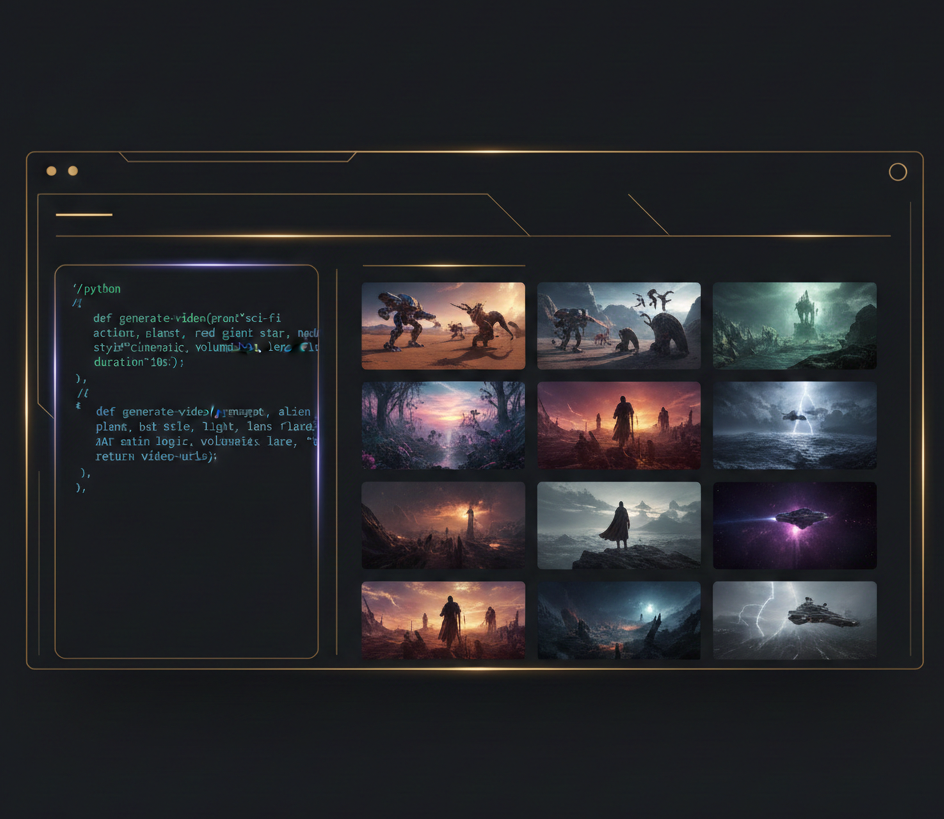The height and width of the screenshot is (819, 944).
Task: Click the circle icon at top-right corner
Action: pos(897,172)
